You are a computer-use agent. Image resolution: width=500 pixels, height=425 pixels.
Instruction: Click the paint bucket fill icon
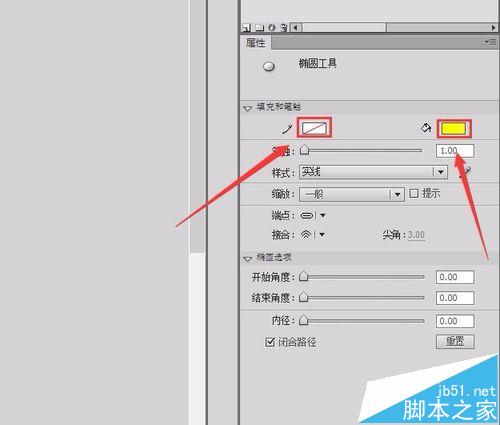point(426,128)
